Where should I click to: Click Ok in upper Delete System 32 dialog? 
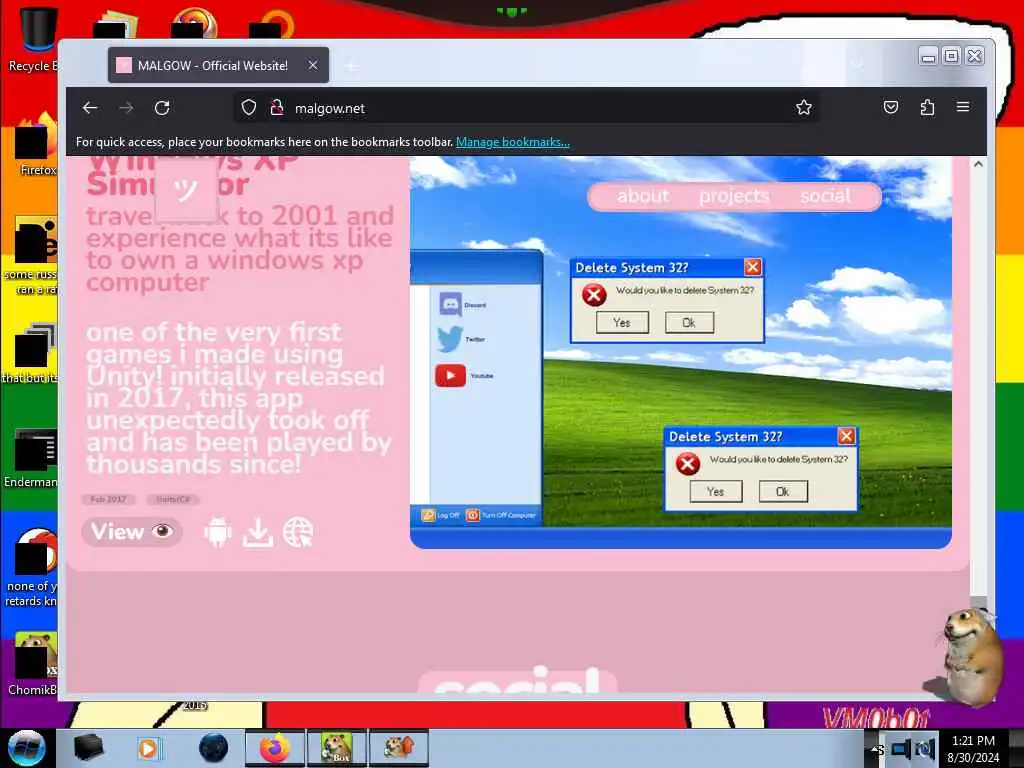[689, 323]
